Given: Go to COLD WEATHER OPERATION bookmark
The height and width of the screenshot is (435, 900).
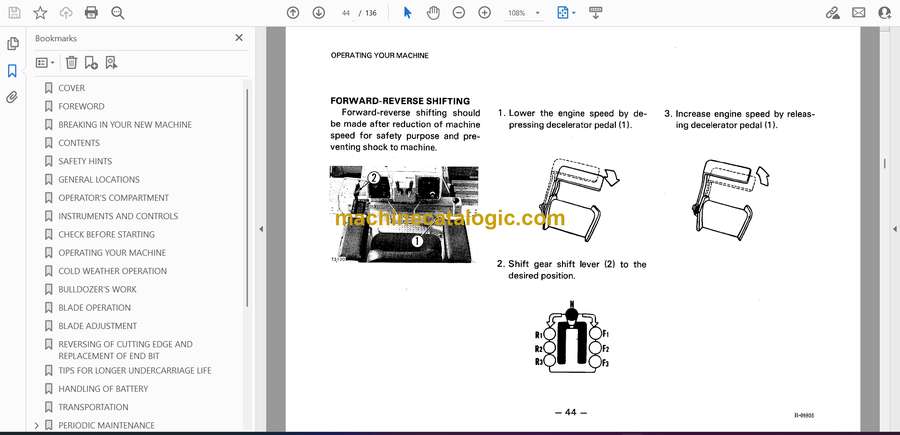Looking at the screenshot, I should 112,271.
